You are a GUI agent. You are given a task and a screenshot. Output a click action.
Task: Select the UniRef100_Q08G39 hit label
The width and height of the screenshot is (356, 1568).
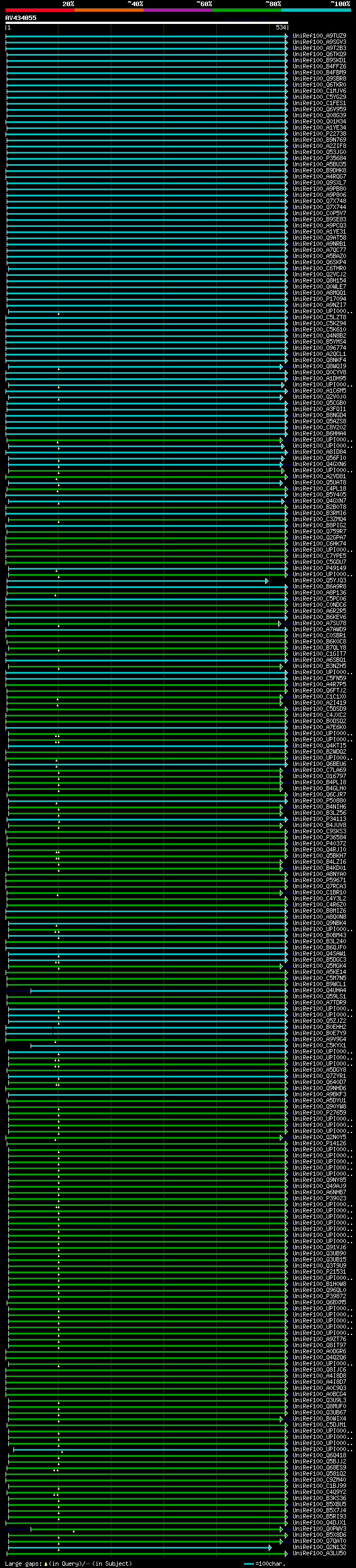pyautogui.click(x=319, y=116)
